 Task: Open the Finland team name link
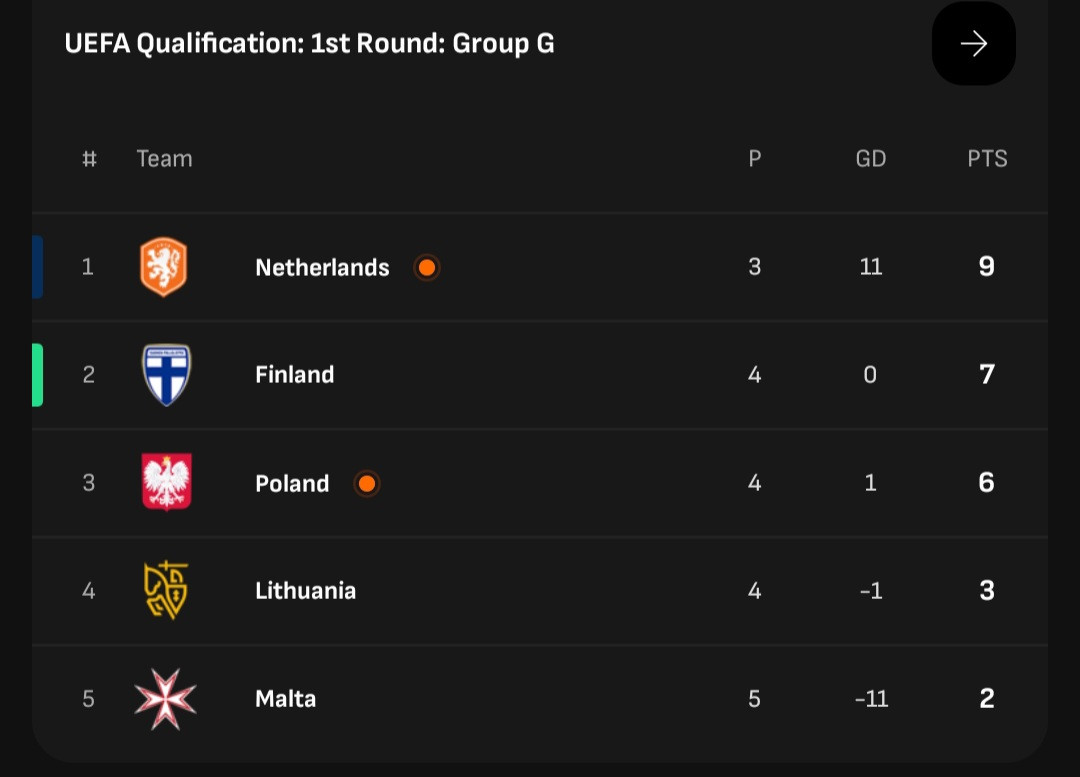pyautogui.click(x=295, y=375)
